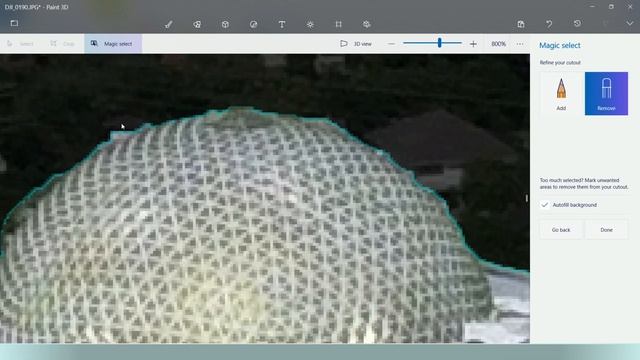
Task: Select the Text tool
Action: tap(282, 24)
